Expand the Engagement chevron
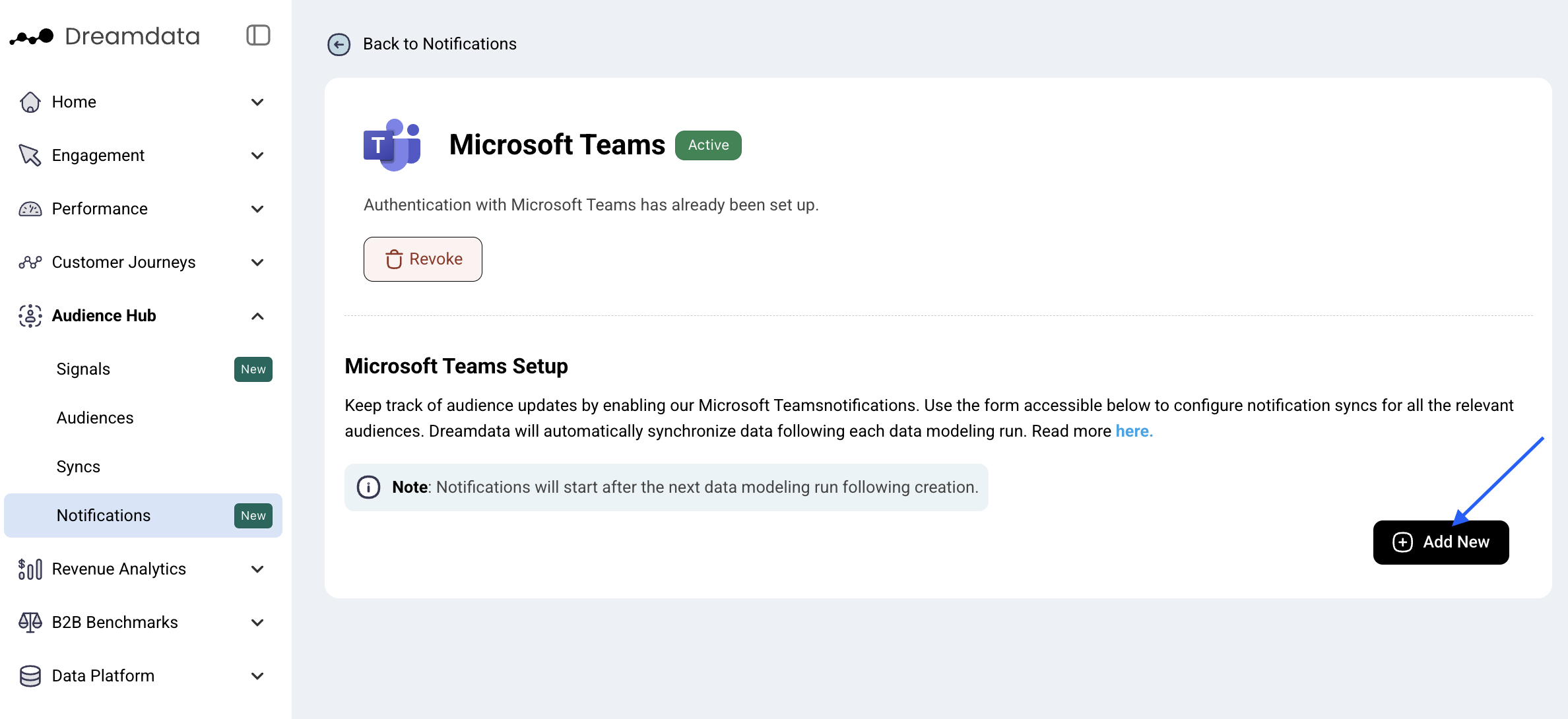The image size is (1568, 719). pyautogui.click(x=257, y=156)
